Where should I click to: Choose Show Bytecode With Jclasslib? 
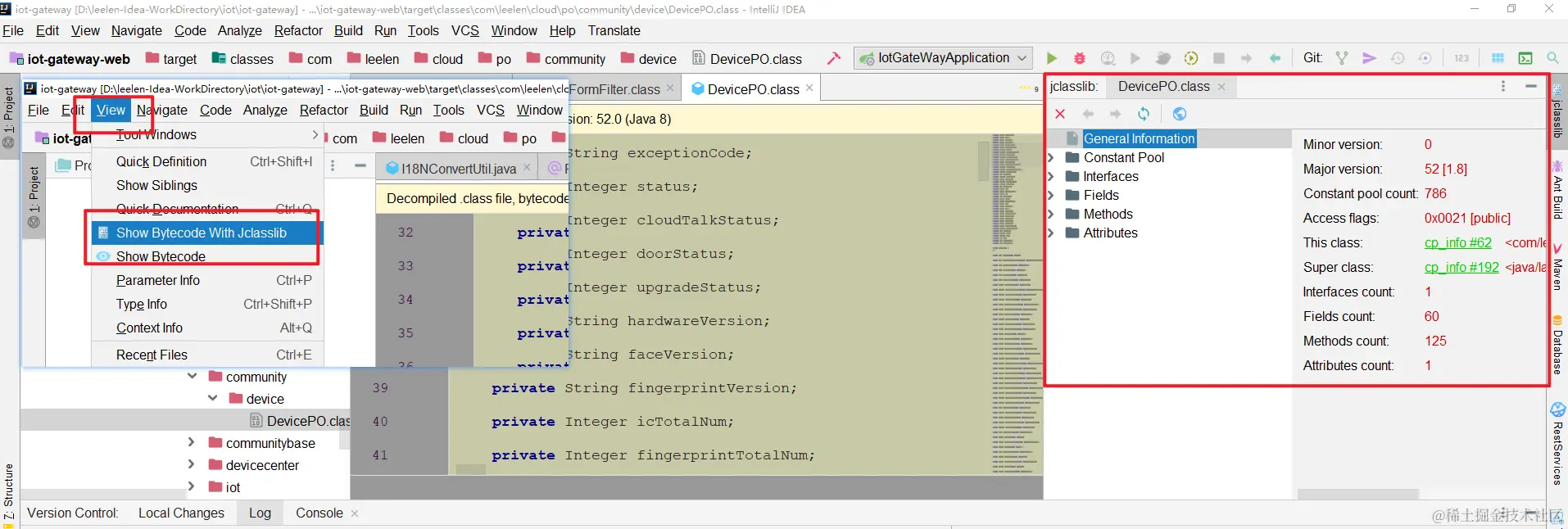tap(208, 233)
